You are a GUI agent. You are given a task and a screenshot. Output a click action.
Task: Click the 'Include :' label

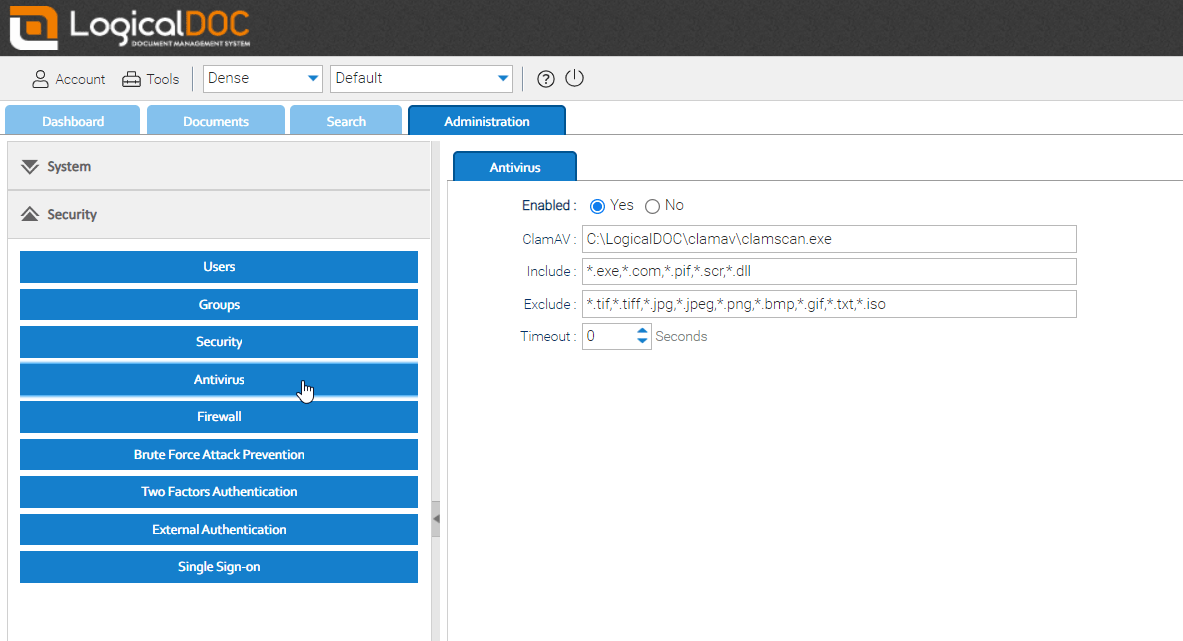coord(552,271)
